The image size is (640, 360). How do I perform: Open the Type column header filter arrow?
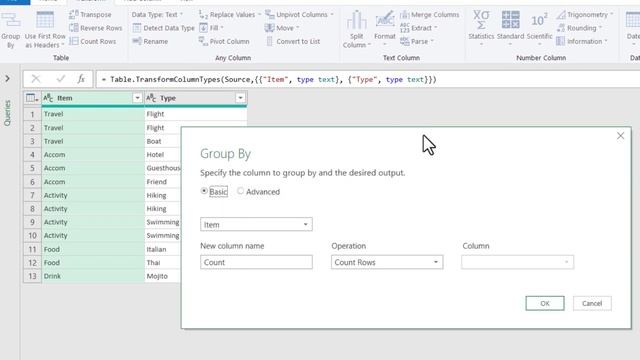240,98
